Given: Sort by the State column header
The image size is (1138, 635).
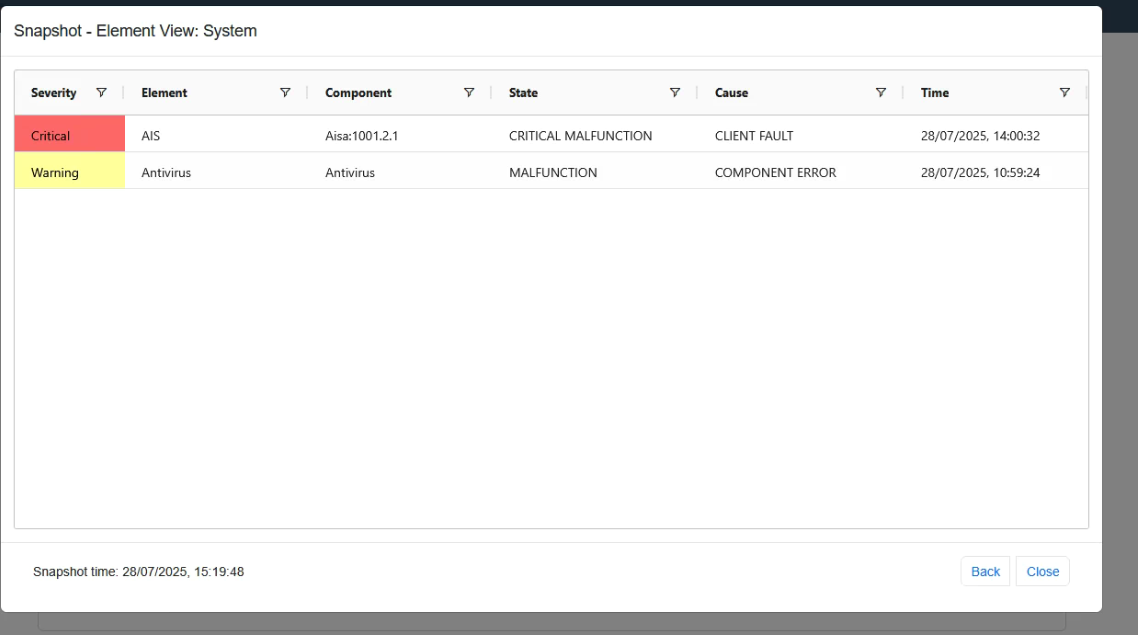Looking at the screenshot, I should click(523, 93).
